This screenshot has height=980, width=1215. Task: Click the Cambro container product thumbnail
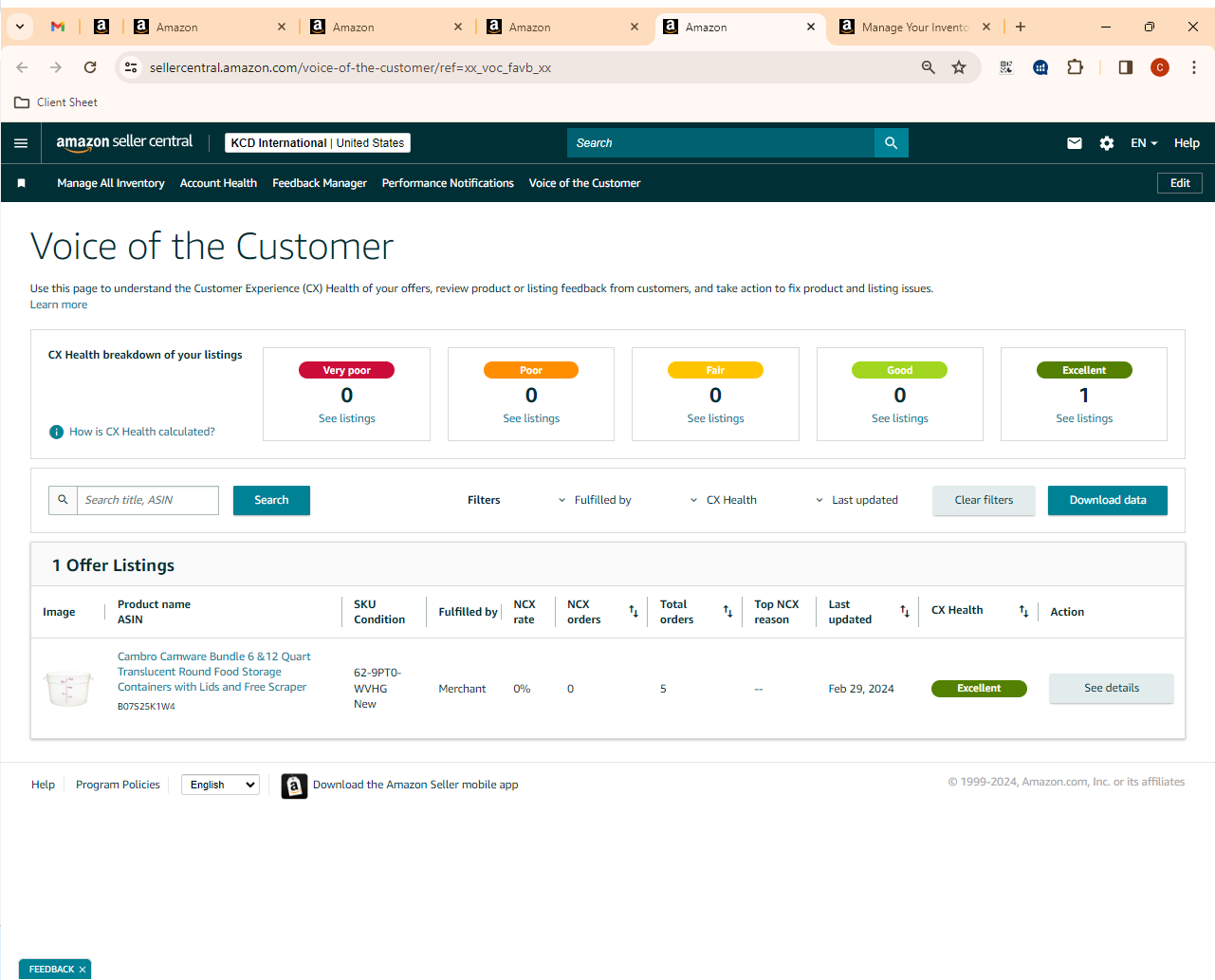click(68, 688)
